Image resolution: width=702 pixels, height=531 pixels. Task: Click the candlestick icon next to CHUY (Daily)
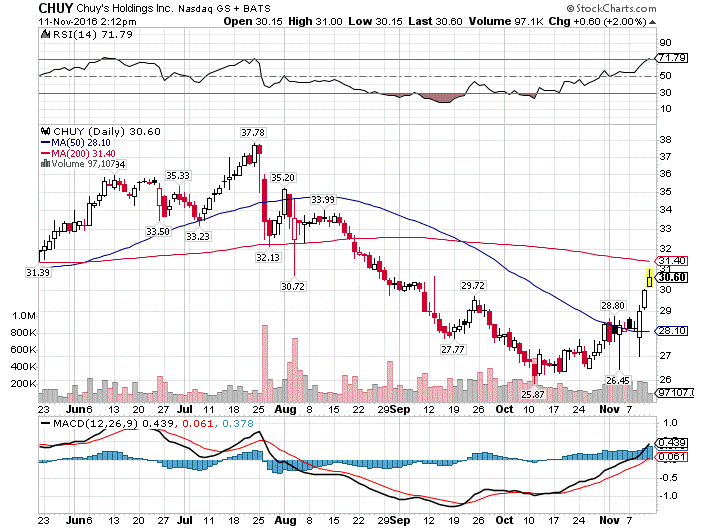pyautogui.click(x=45, y=131)
